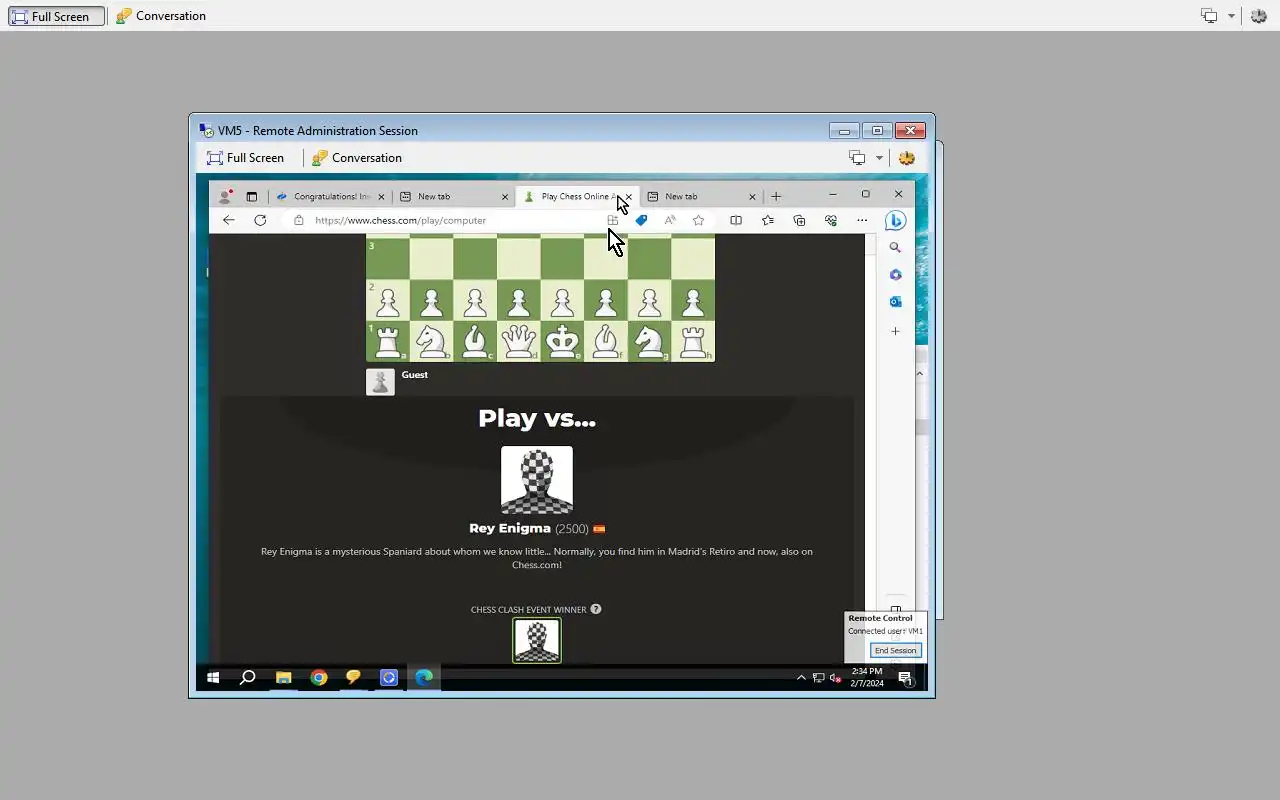Expand the outer toolbar display dropdown arrow

(x=1231, y=16)
